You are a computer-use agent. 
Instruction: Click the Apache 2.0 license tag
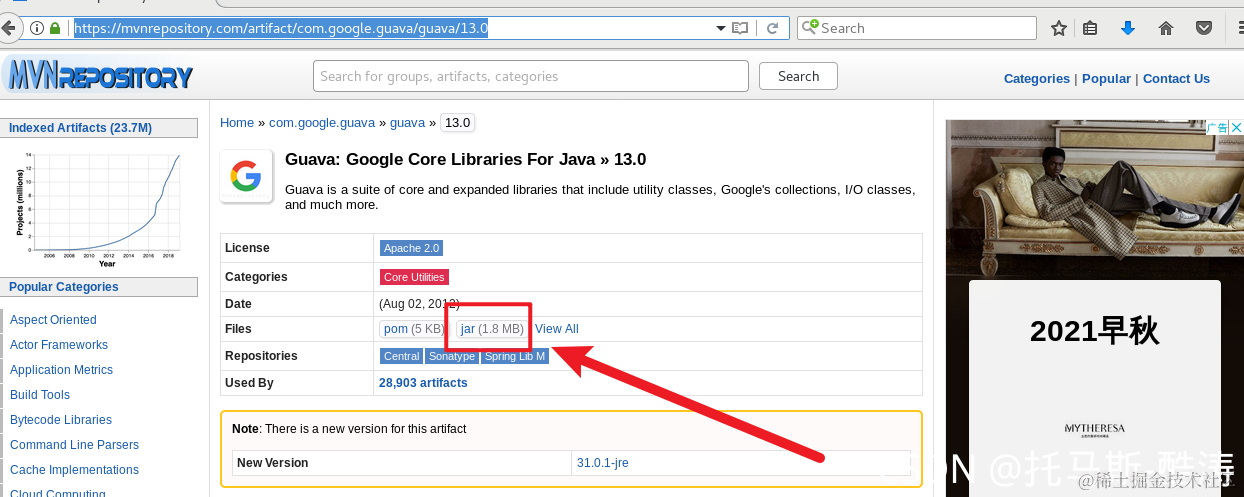click(x=411, y=248)
